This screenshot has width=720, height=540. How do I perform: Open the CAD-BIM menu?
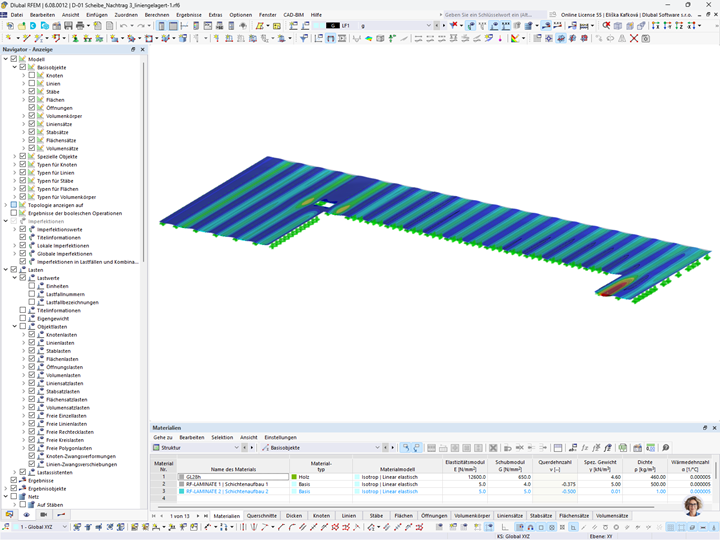(293, 15)
